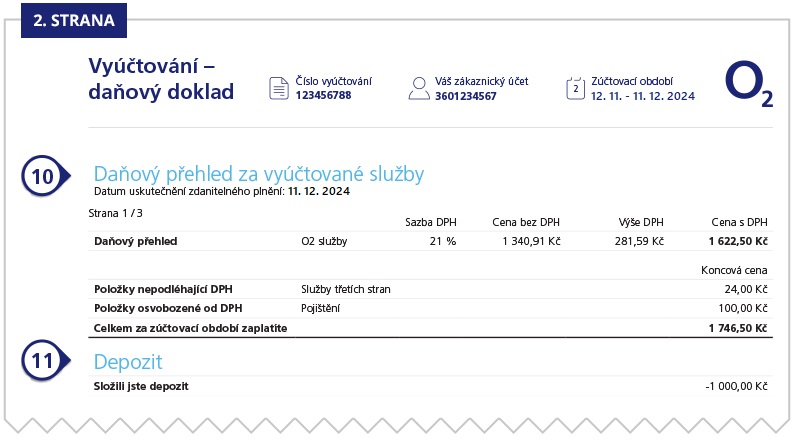Click the customer account person icon
Viewport: 794px width, 443px height.
tap(418, 88)
